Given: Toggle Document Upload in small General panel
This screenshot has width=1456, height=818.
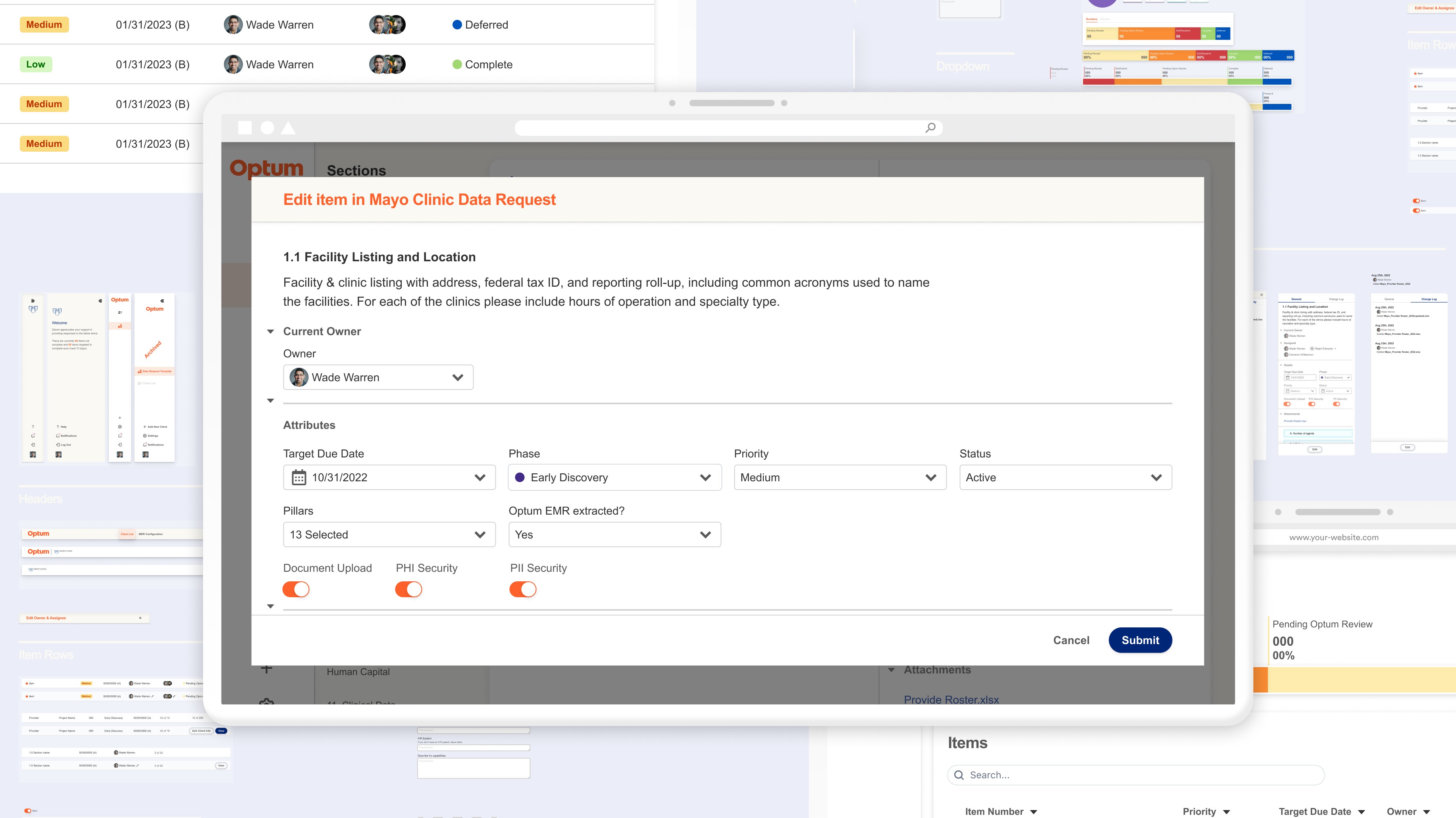Looking at the screenshot, I should tap(1287, 404).
